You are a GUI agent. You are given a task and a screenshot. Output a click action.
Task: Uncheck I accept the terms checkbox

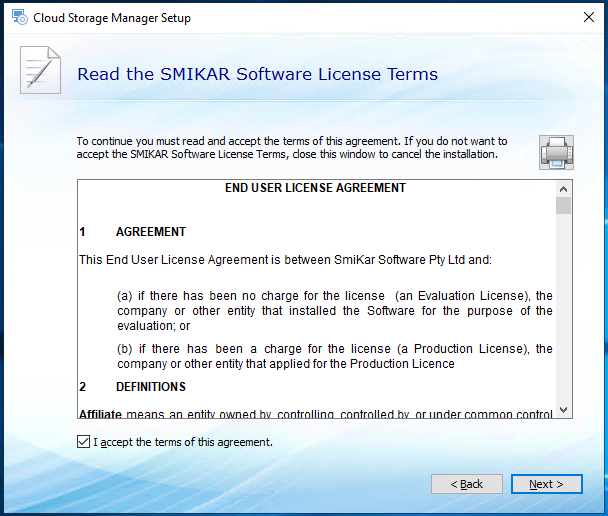point(83,442)
